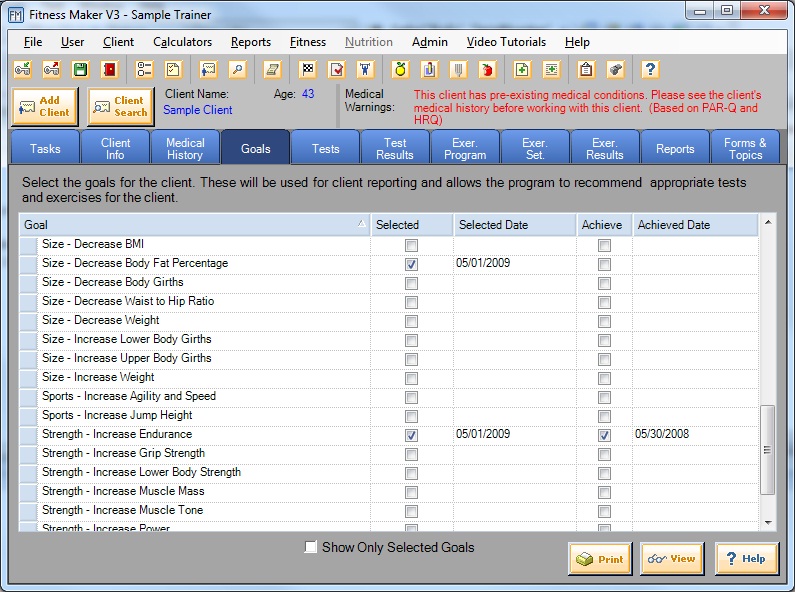
Task: Click the document with green plus icon
Action: click(x=522, y=69)
